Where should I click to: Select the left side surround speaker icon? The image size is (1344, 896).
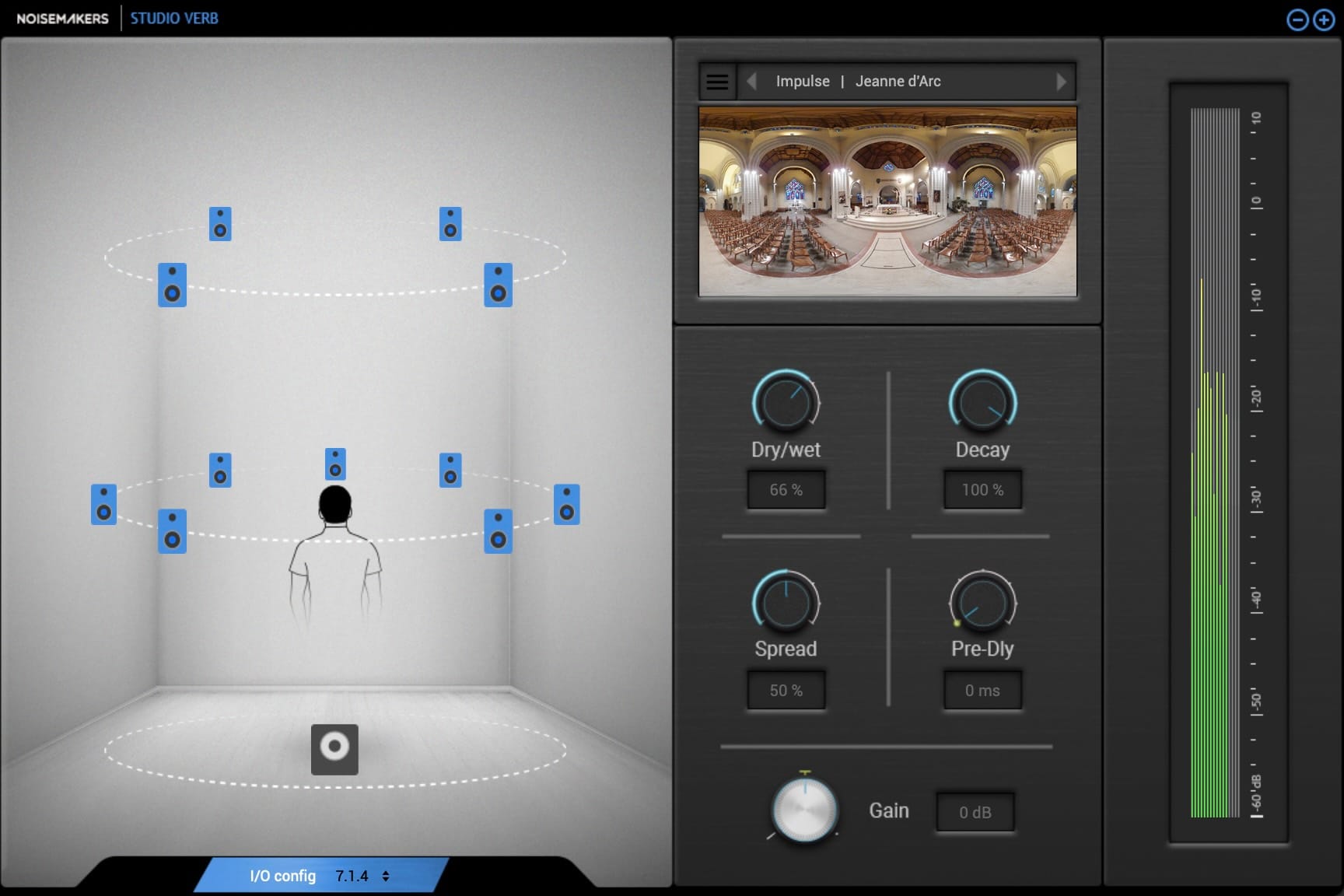(102, 506)
